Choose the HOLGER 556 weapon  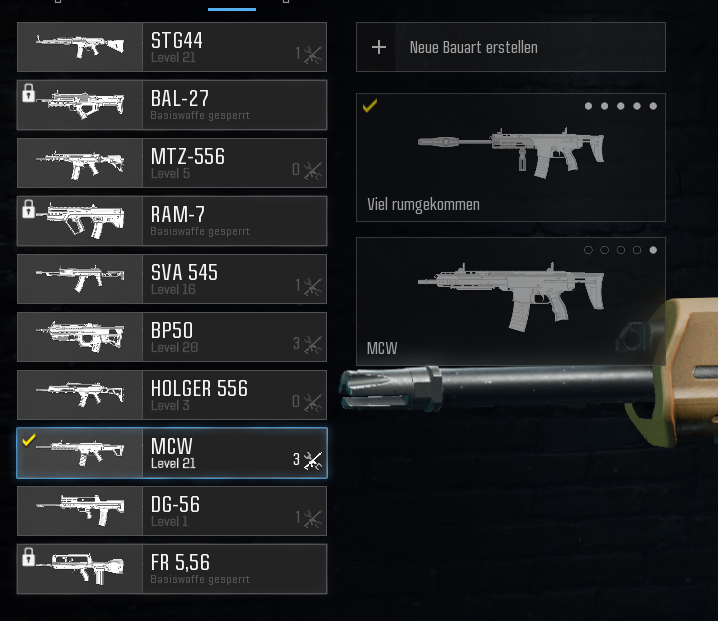tap(172, 395)
